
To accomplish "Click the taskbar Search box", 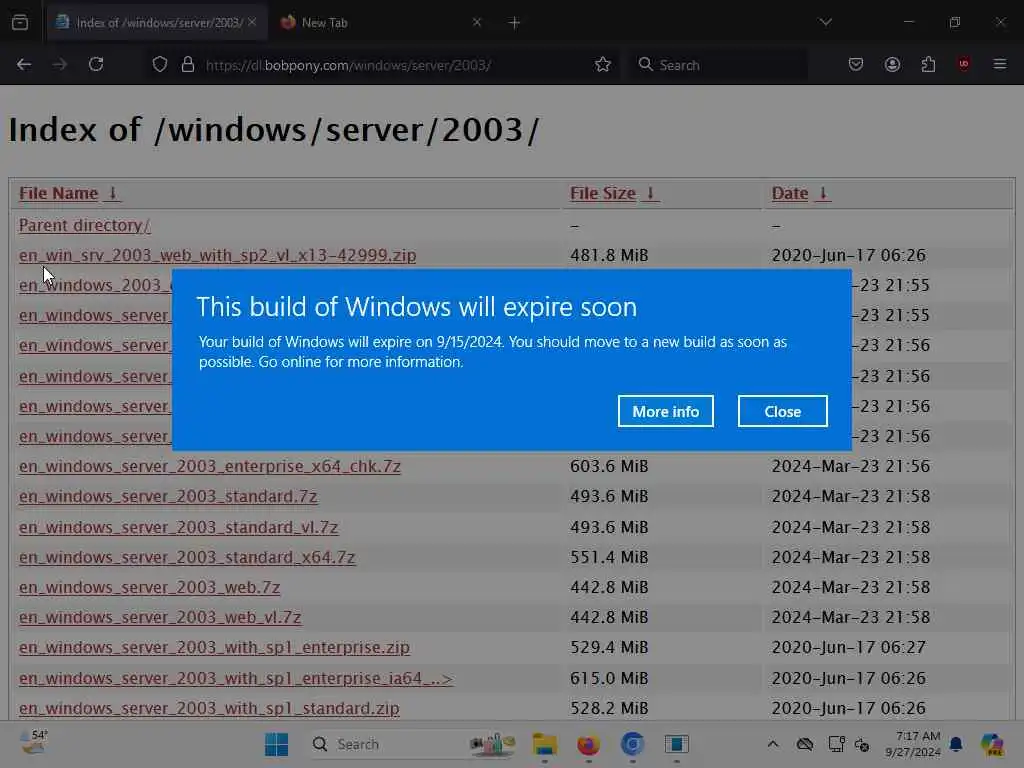I will [x=413, y=744].
